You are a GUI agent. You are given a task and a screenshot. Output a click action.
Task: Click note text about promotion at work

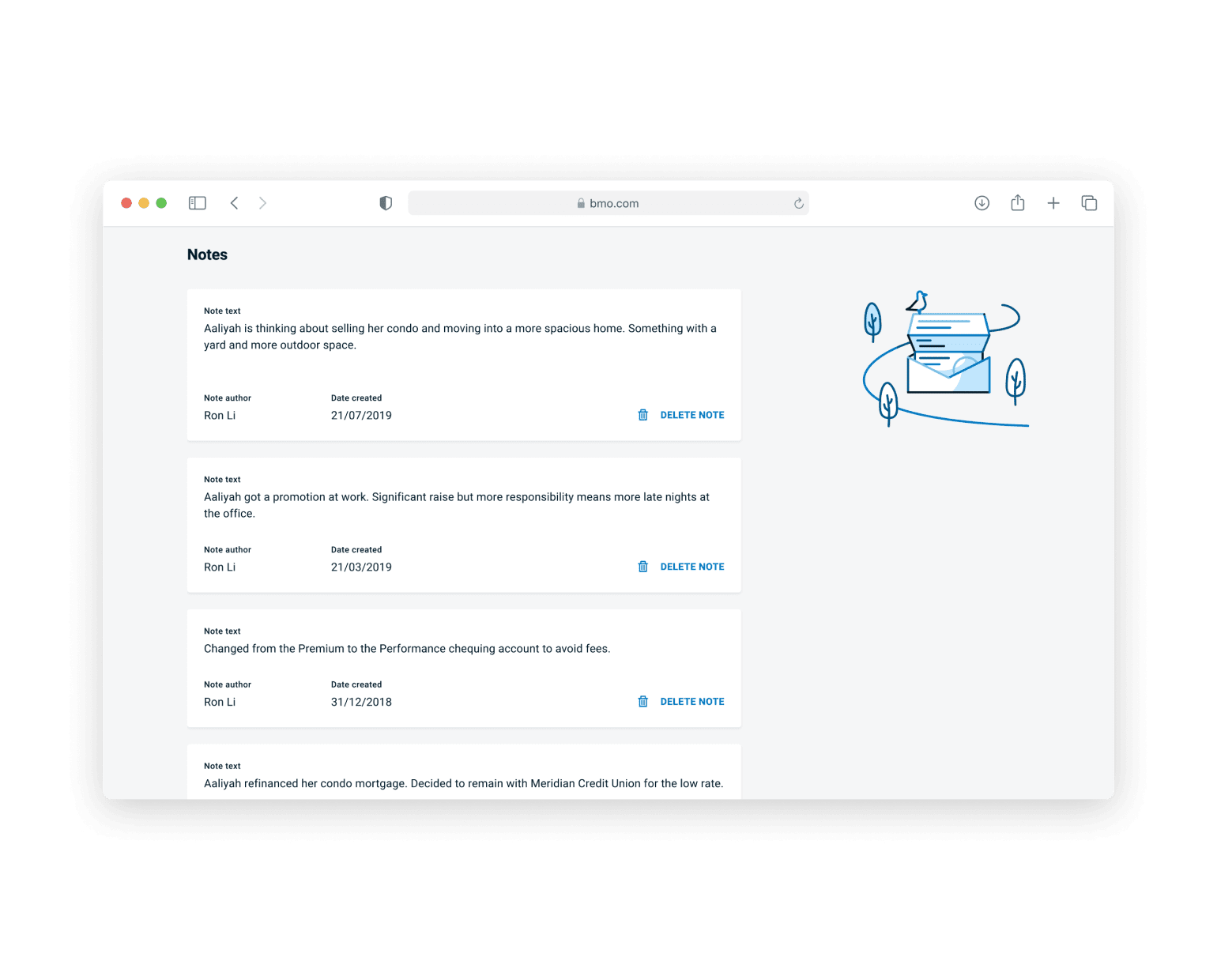click(x=457, y=505)
